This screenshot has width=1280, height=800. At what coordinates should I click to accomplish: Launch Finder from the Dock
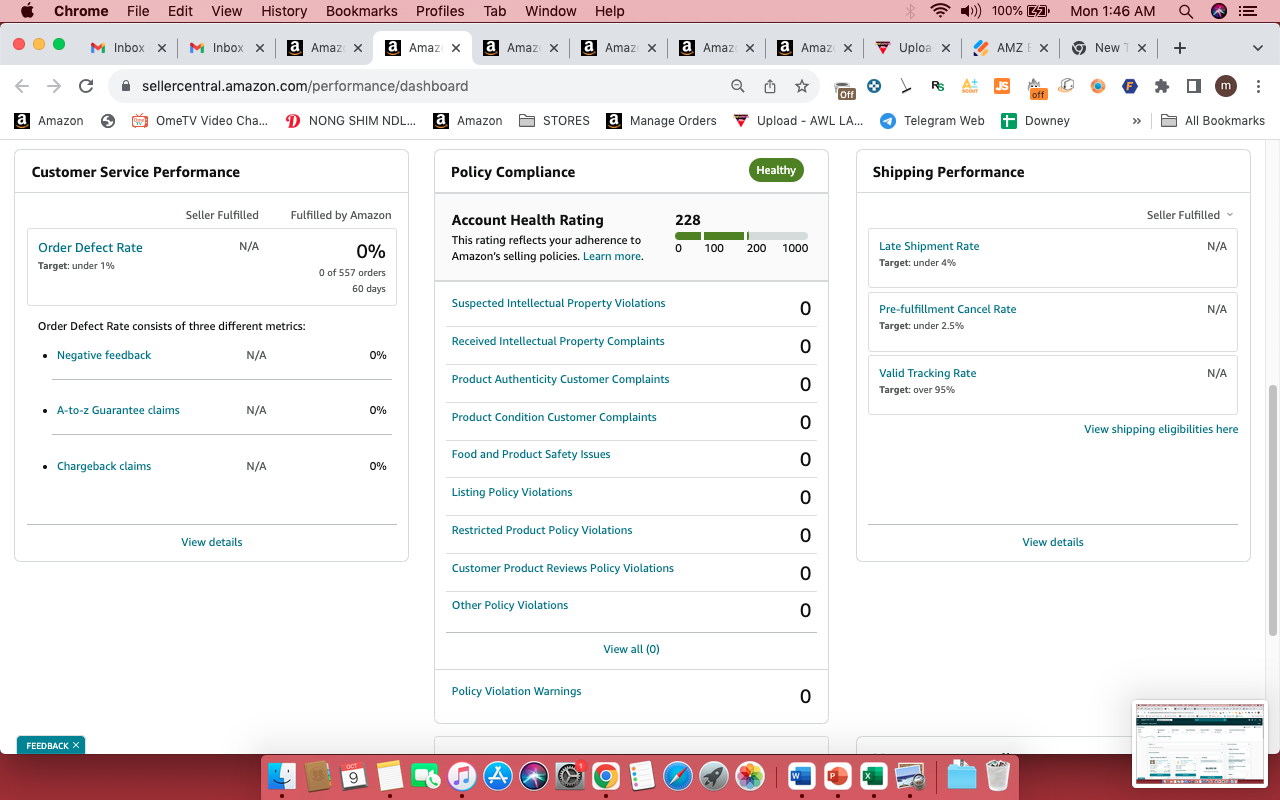pos(282,775)
